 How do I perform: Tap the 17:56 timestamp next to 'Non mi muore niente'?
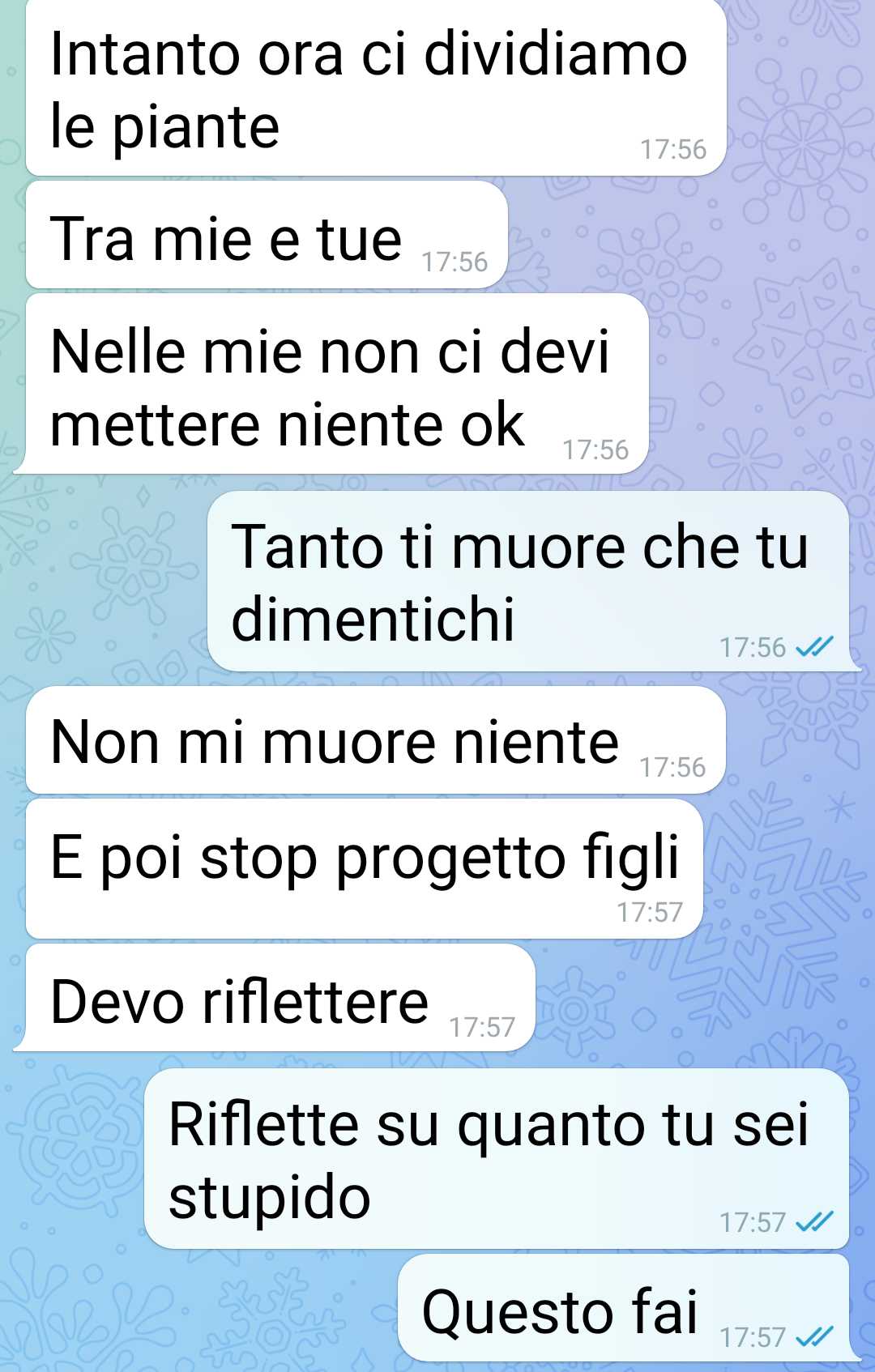[x=672, y=768]
